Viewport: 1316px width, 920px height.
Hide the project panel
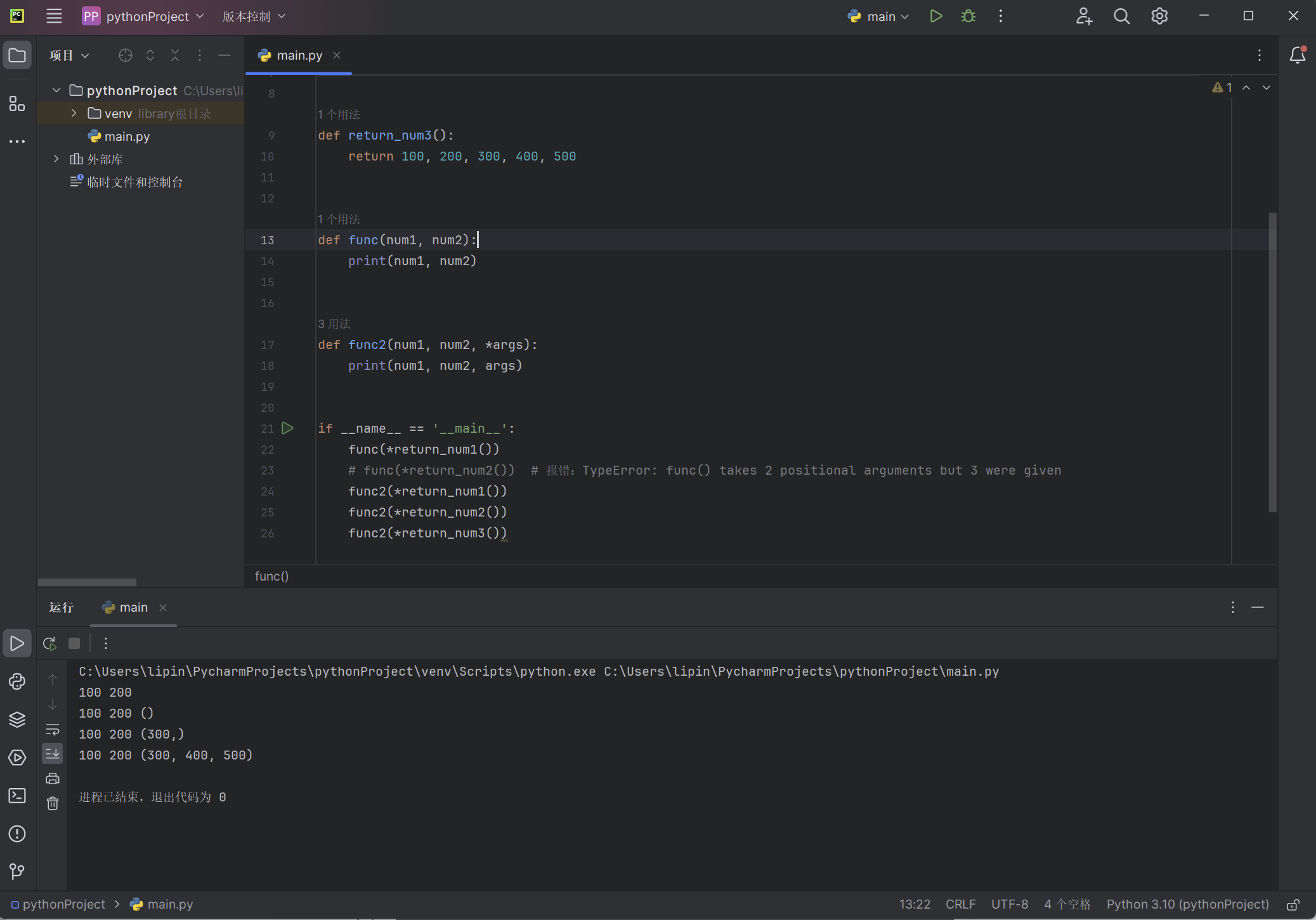pos(225,55)
